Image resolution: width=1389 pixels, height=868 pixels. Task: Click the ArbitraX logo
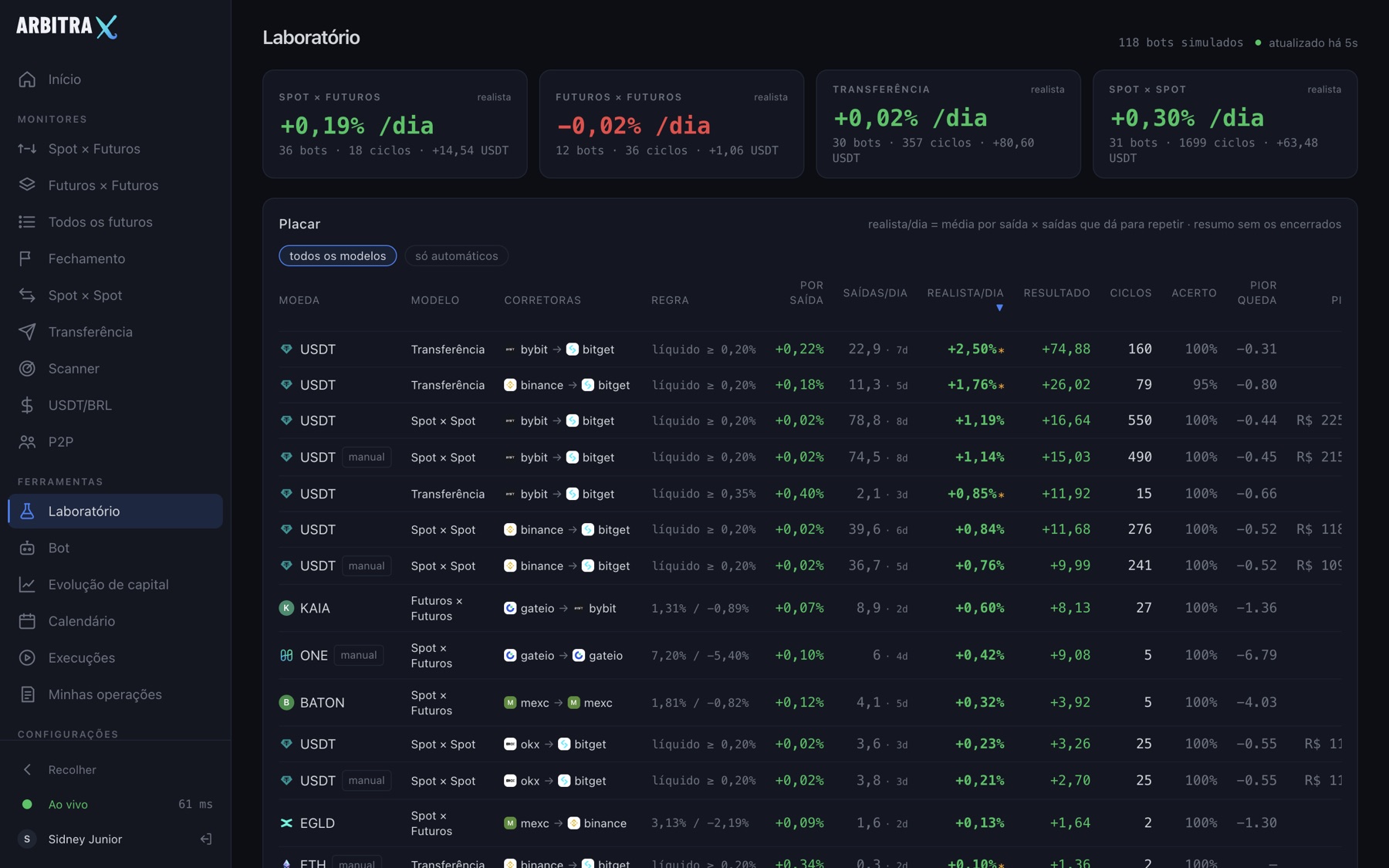tap(67, 27)
